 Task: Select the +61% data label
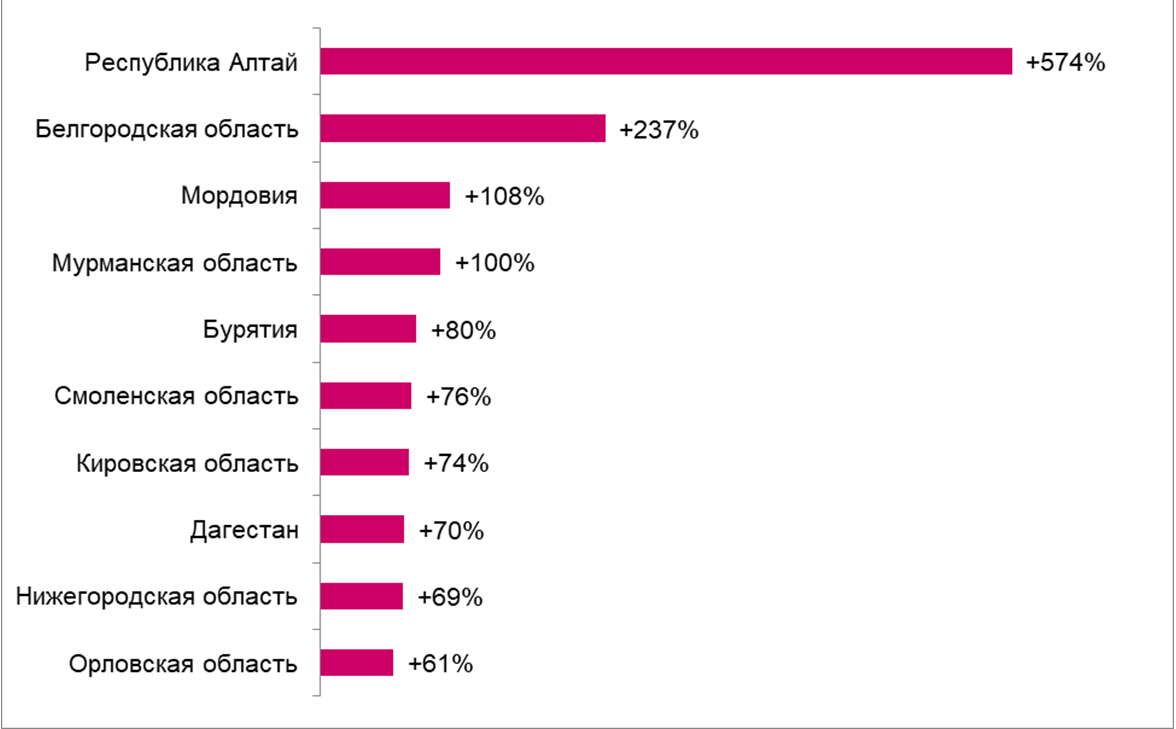pos(440,664)
